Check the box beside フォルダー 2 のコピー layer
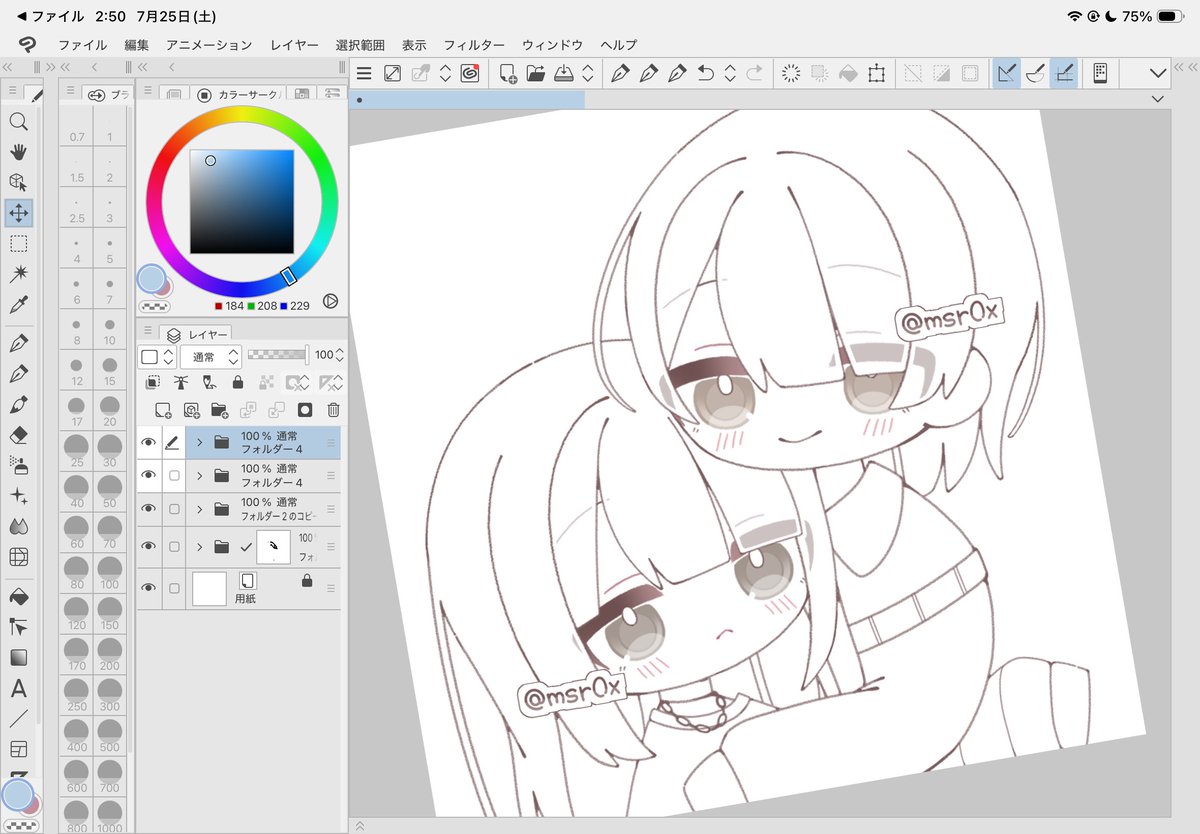 [174, 509]
